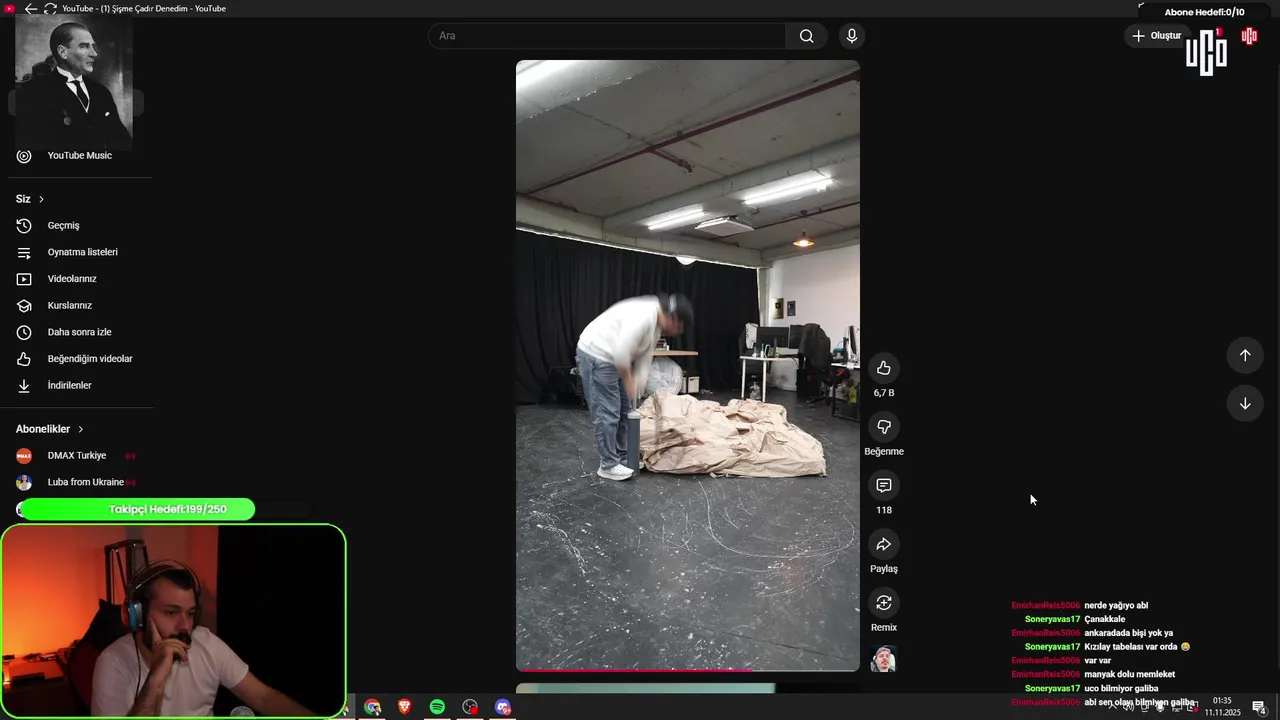Open Chrome from the taskbar
This screenshot has height=720, width=1280.
pyautogui.click(x=372, y=707)
